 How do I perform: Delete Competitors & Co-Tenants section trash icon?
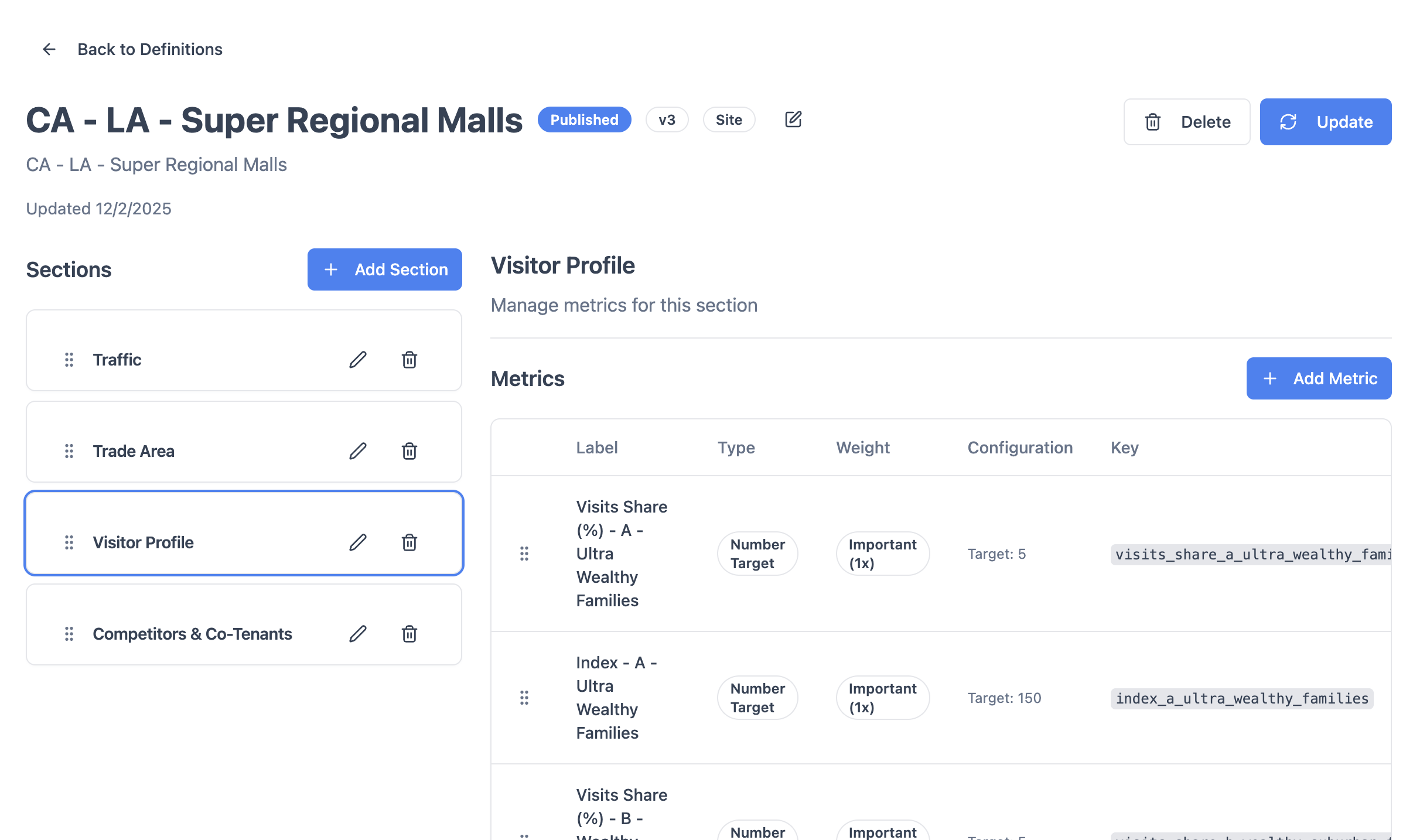click(x=409, y=634)
